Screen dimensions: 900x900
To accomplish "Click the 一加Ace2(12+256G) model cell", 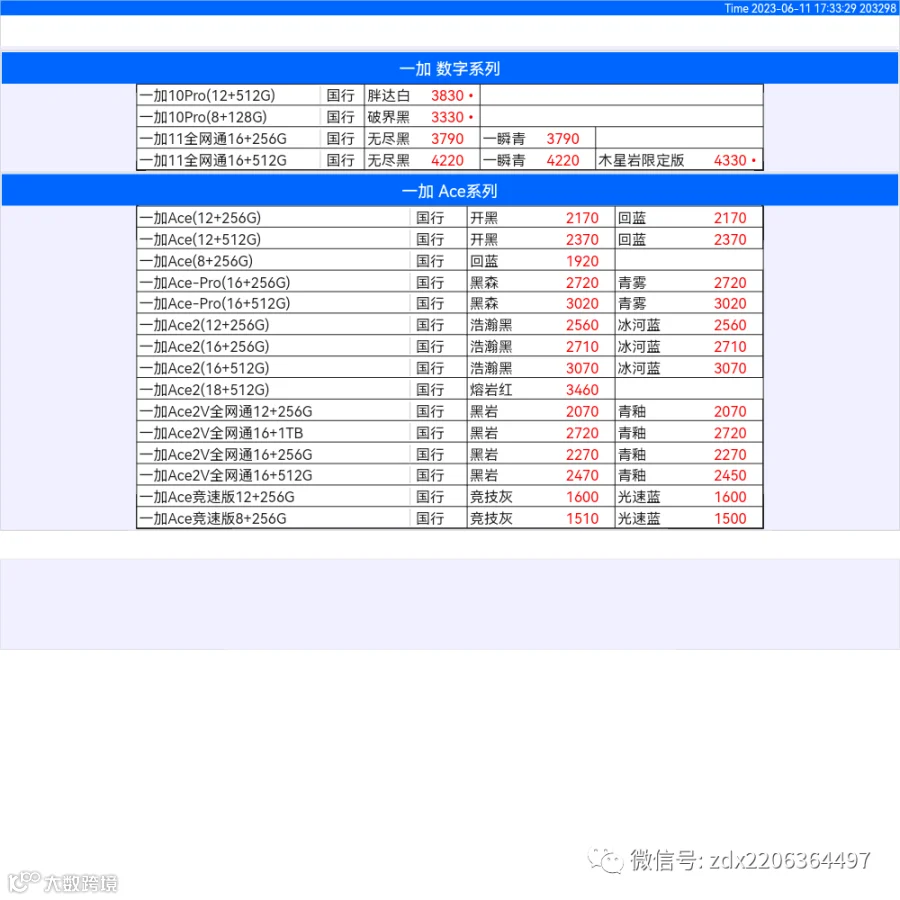I will 273,325.
